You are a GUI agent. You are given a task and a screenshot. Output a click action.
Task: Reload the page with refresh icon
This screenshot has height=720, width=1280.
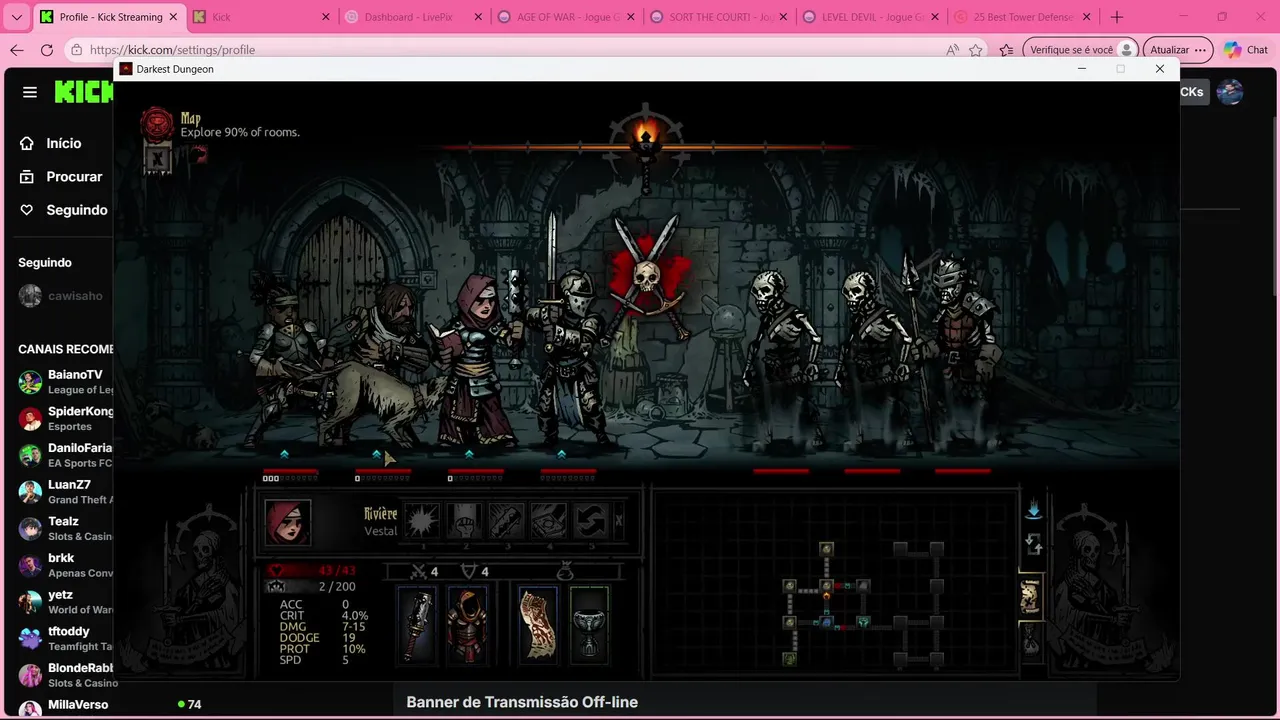tap(47, 50)
